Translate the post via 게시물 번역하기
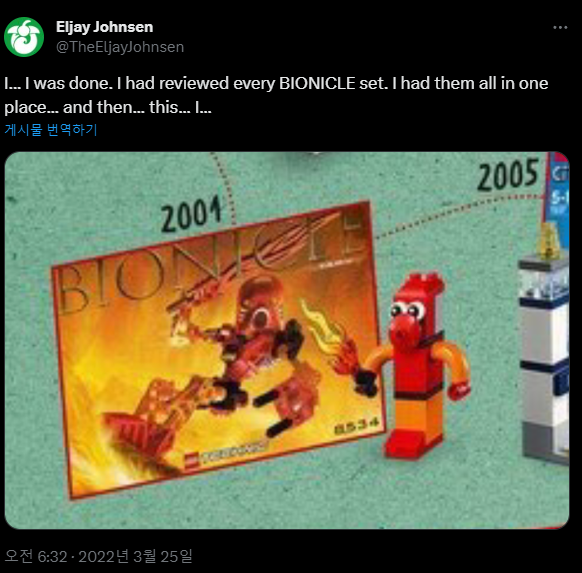This screenshot has height=573, width=582. click(x=51, y=130)
